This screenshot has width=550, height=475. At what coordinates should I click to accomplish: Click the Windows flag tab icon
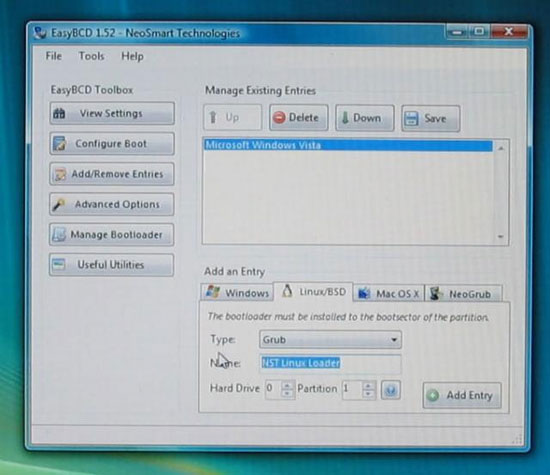[x=213, y=292]
